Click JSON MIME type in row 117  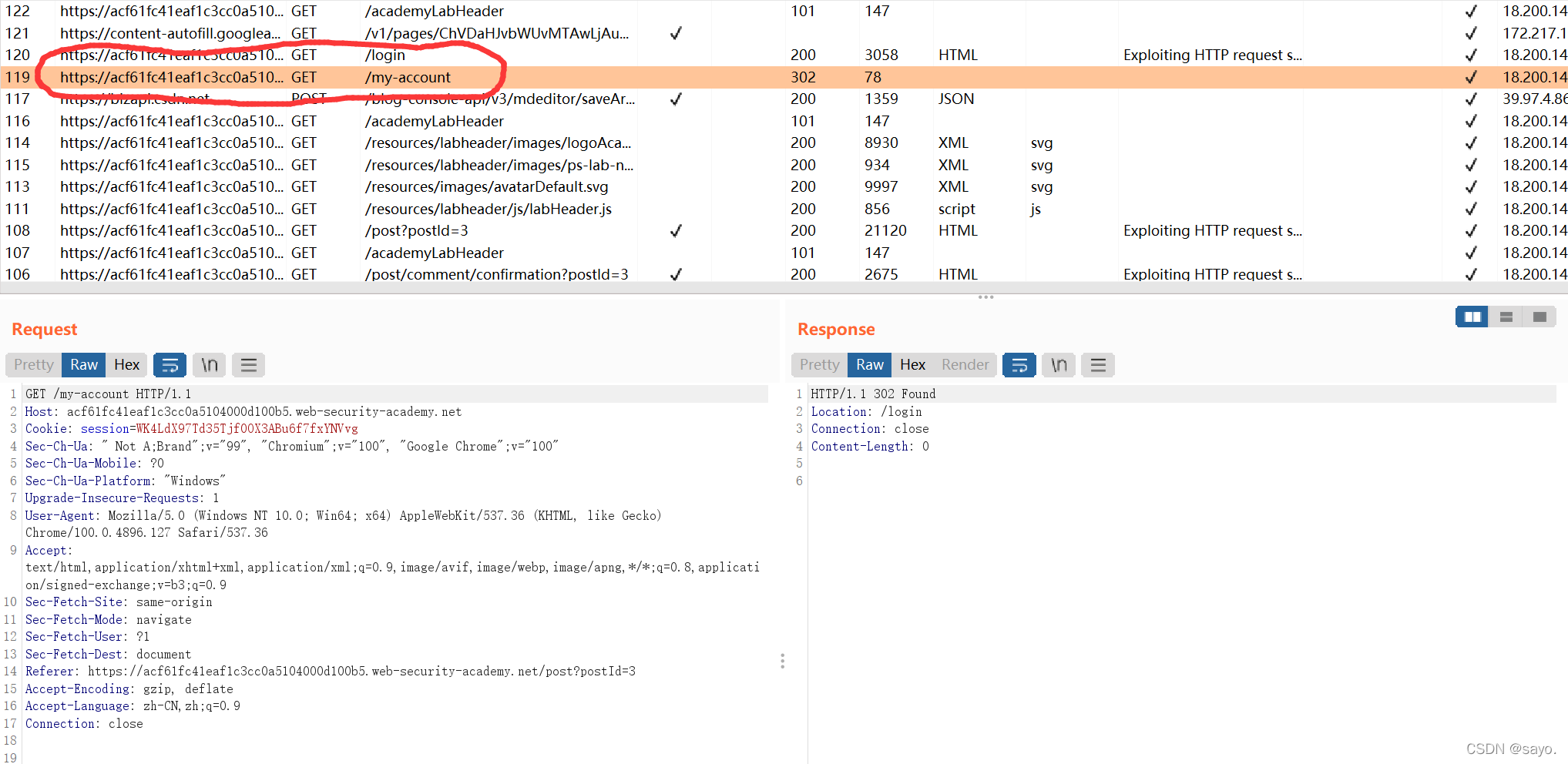tap(956, 99)
